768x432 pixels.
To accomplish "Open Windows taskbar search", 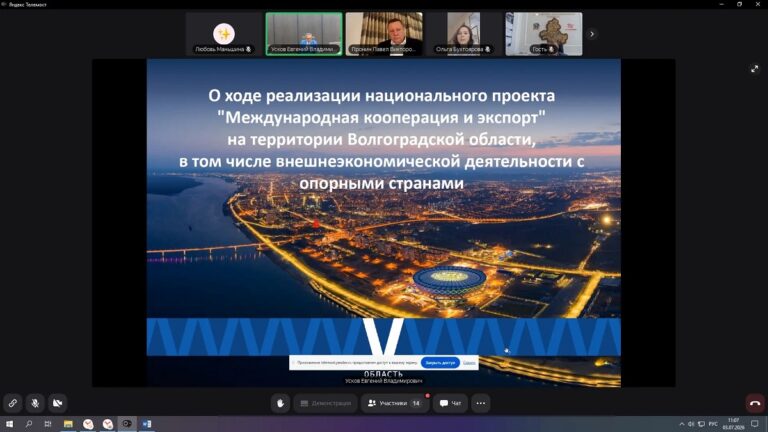I will 28,424.
